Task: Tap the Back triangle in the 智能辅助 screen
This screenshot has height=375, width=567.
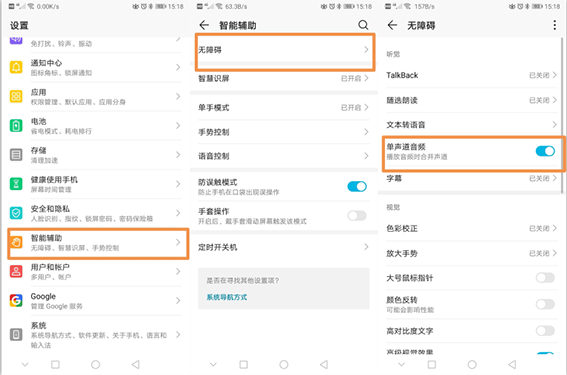Action: click(324, 365)
